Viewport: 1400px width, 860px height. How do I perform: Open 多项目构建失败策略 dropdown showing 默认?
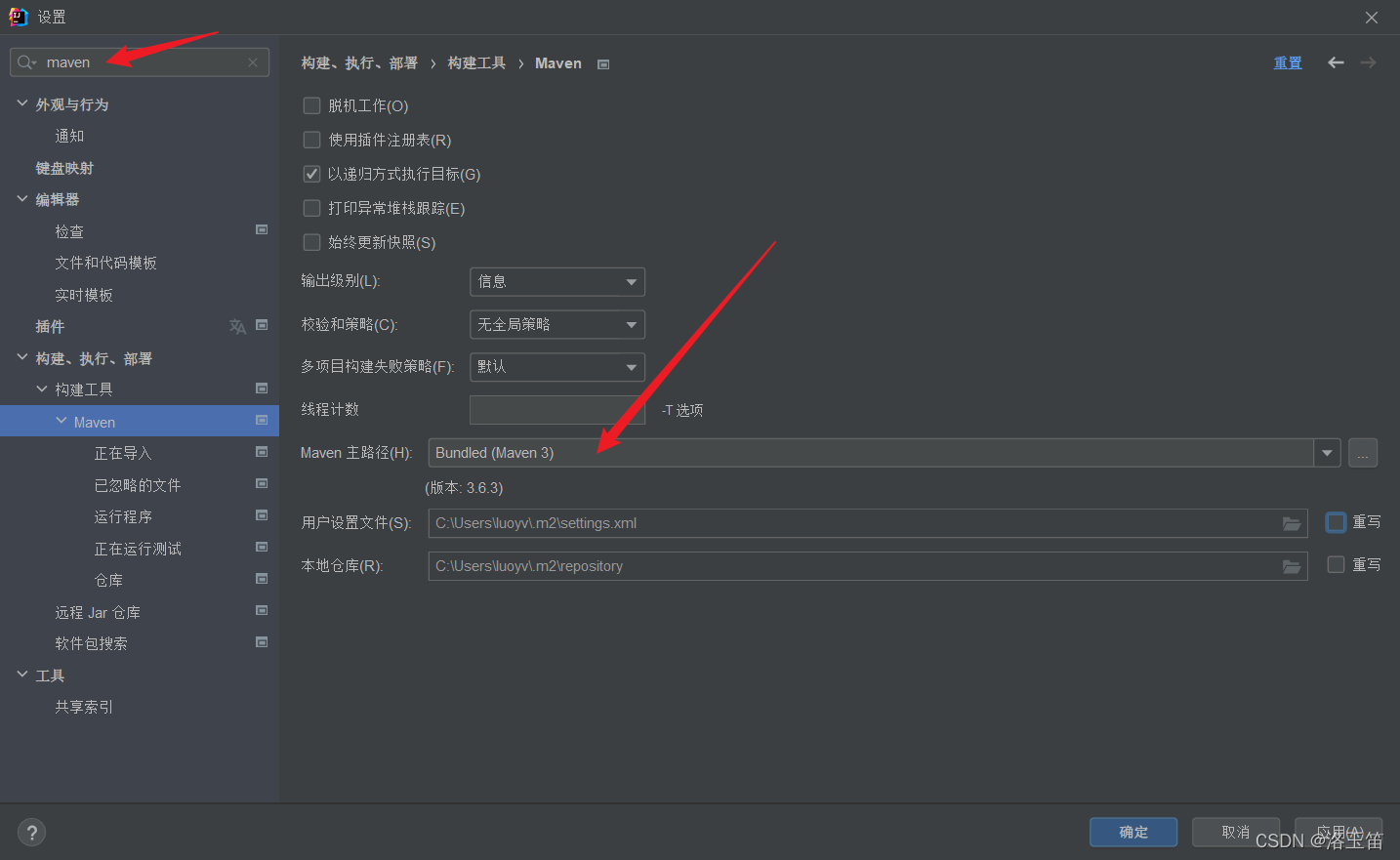[x=557, y=367]
